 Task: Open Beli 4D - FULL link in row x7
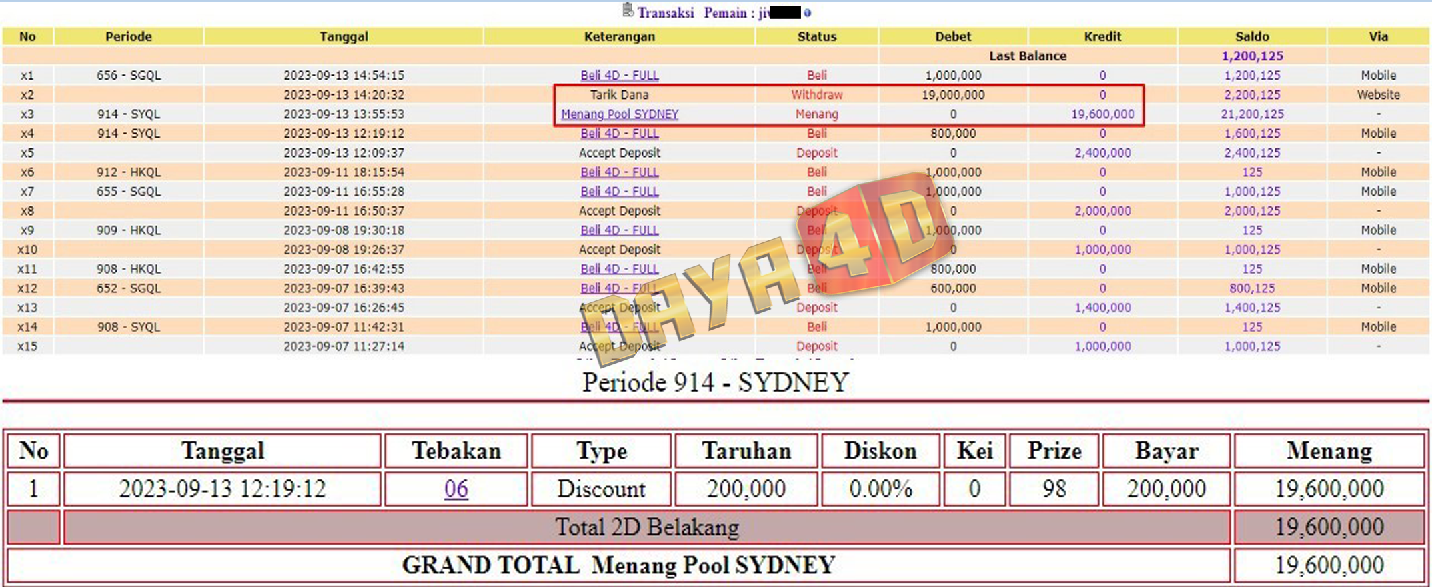click(x=619, y=191)
